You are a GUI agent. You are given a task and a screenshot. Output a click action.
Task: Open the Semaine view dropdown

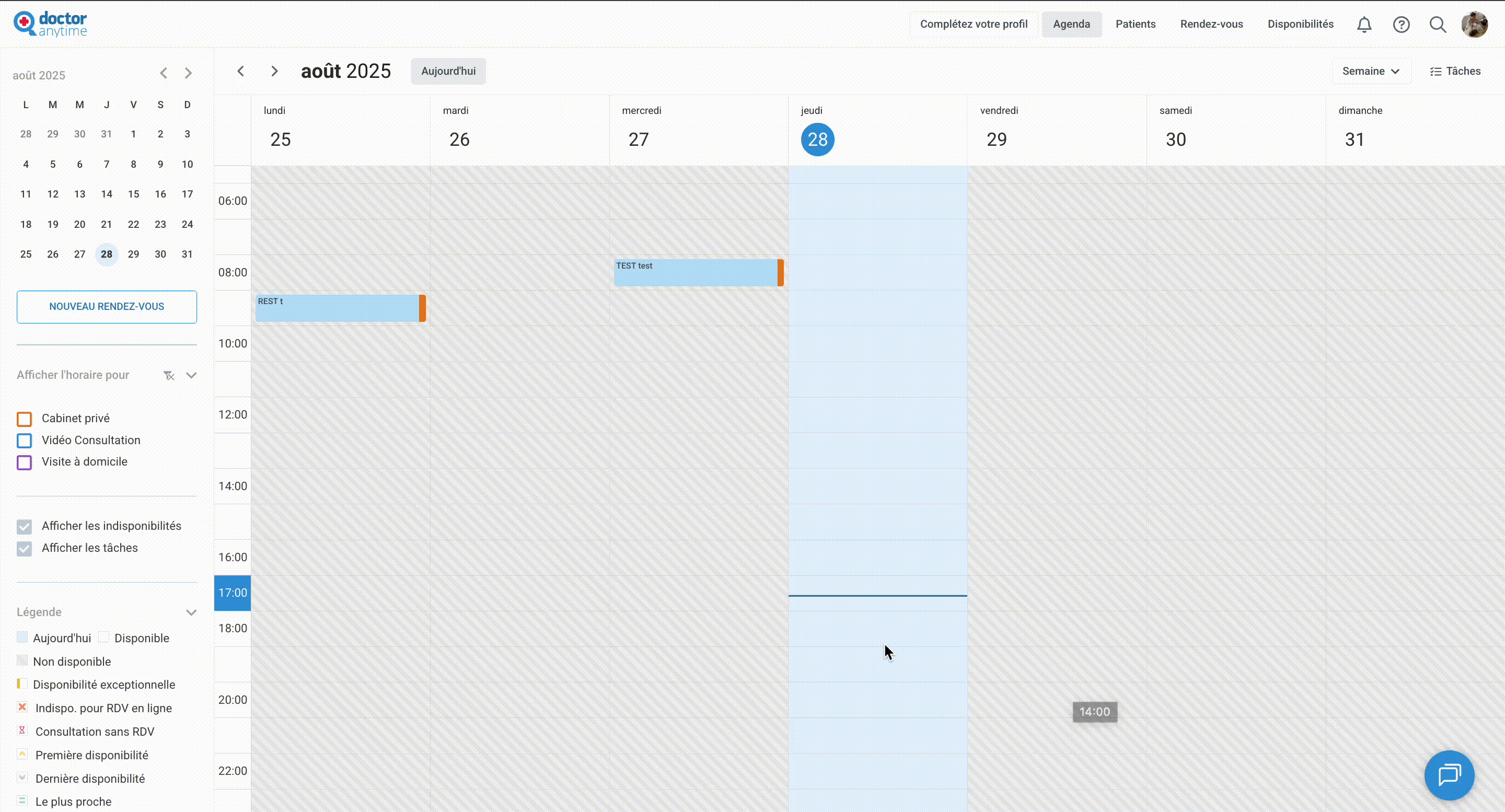pos(1371,71)
